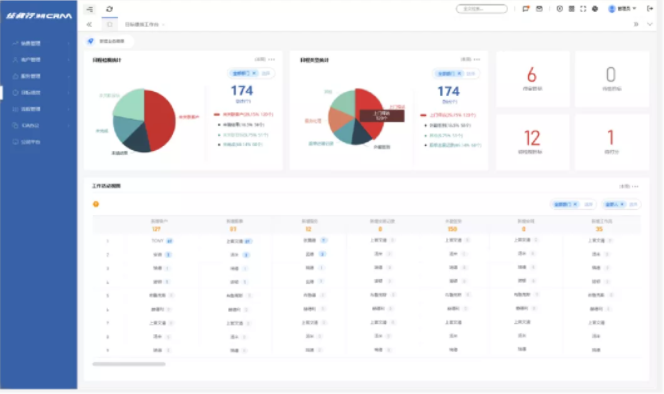
Task: Click the orange slice of the second pie chart
Action: pos(340,120)
